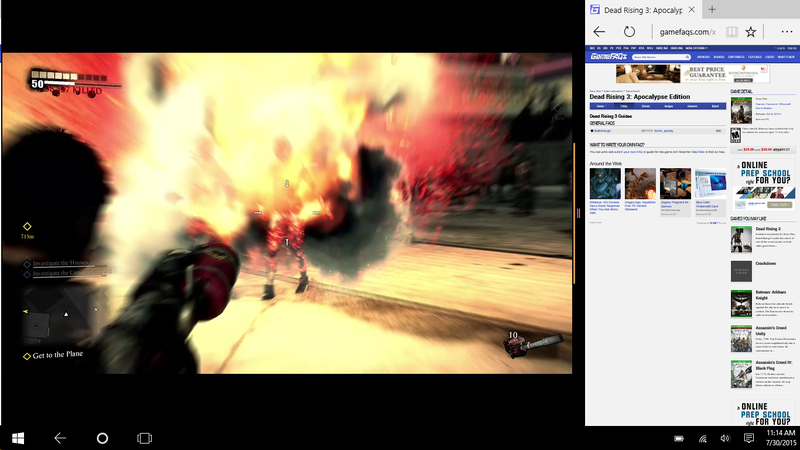800x450 pixels.
Task: Open Action Center notifications icon
Action: coord(749,438)
